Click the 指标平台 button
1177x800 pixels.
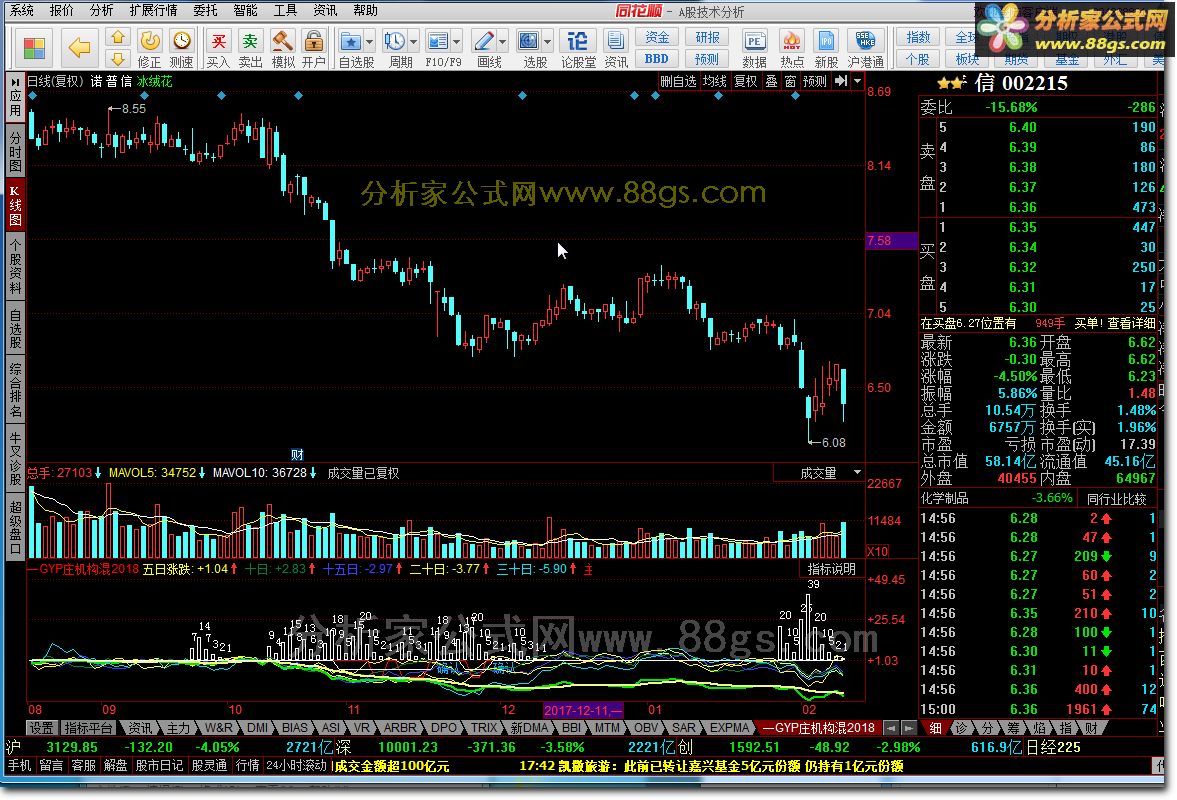pyautogui.click(x=89, y=727)
